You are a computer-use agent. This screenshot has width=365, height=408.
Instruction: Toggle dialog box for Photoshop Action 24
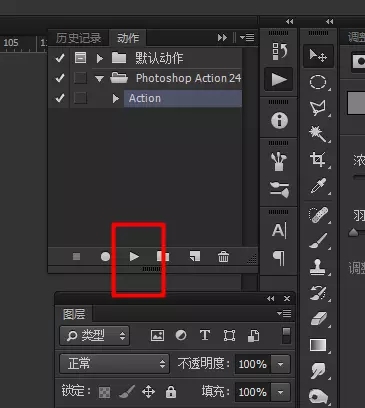click(80, 78)
